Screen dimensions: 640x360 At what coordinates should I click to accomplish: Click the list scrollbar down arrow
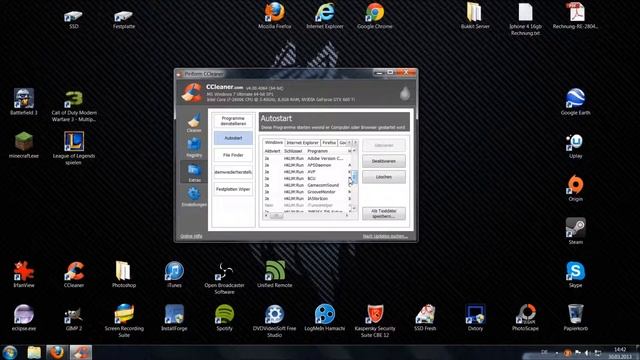click(x=354, y=209)
